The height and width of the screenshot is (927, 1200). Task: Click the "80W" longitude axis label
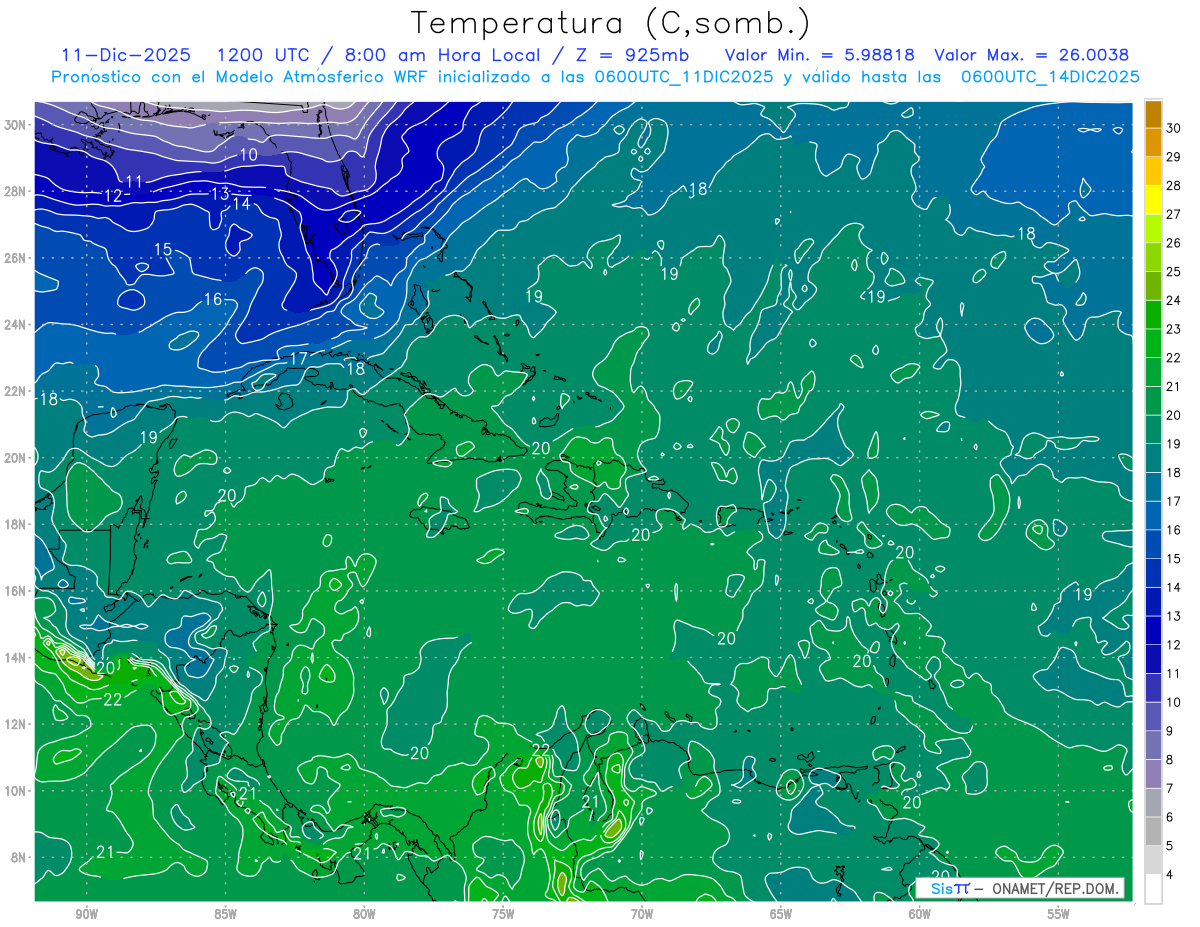[364, 914]
